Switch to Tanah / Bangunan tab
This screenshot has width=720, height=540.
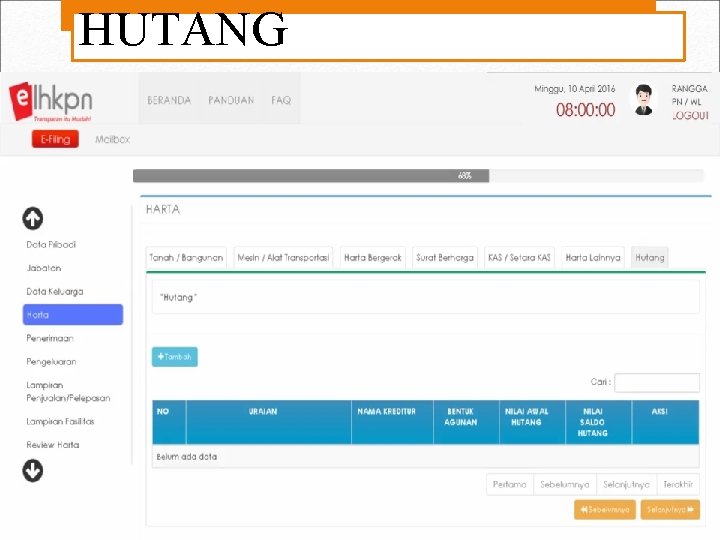(186, 258)
